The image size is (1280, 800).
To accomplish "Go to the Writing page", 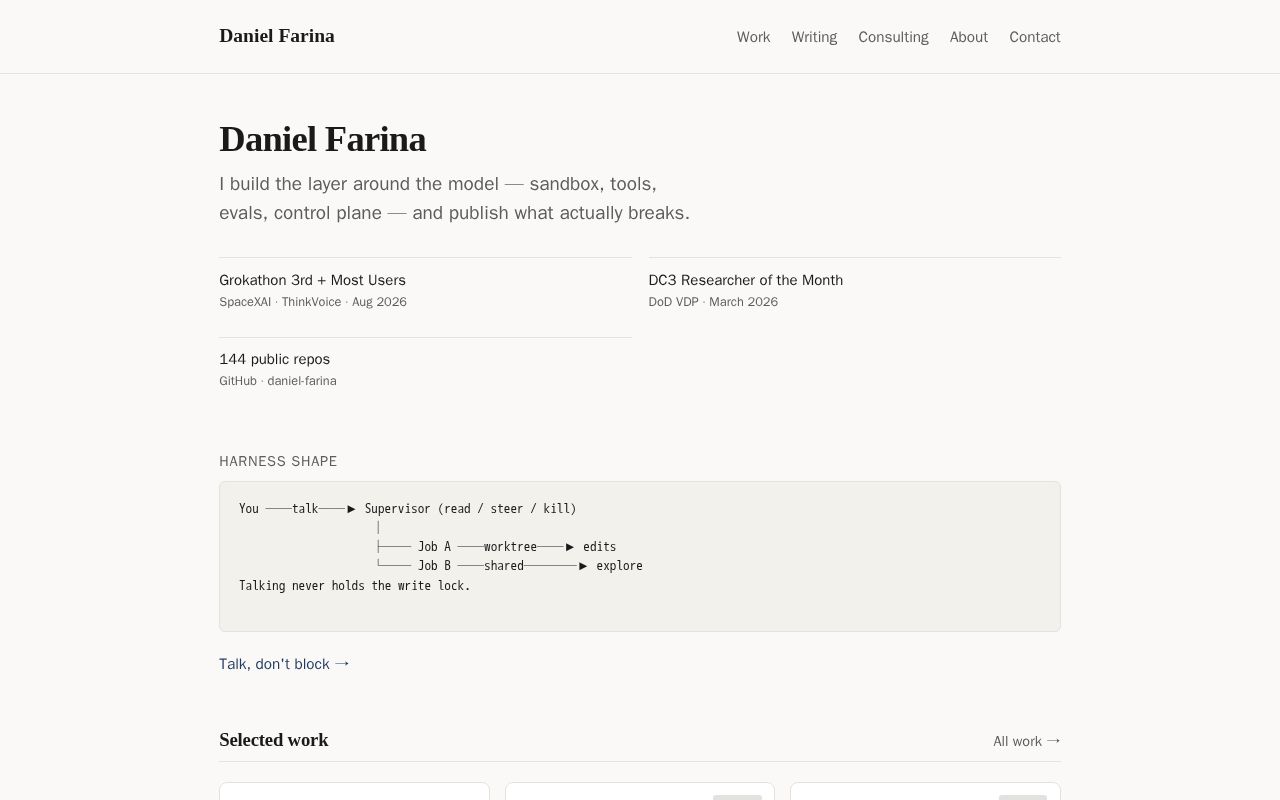I will (814, 37).
